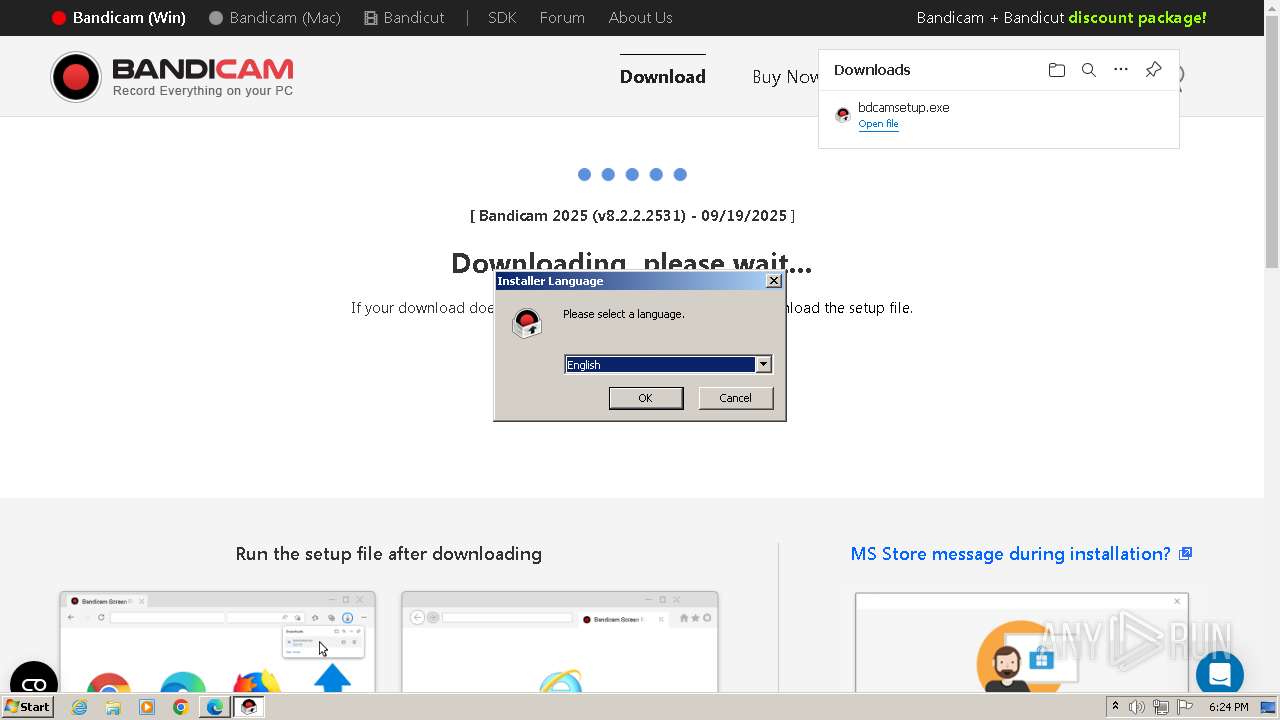1280x720 pixels.
Task: Click the Open file link
Action: pyautogui.click(x=878, y=124)
